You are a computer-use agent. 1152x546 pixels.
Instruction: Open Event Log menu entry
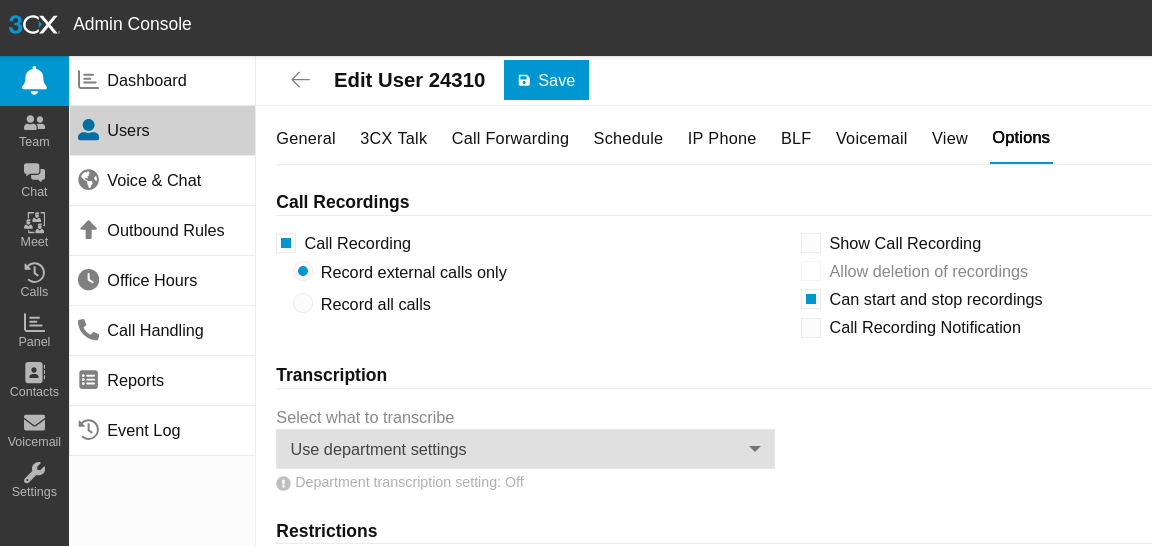[162, 430]
